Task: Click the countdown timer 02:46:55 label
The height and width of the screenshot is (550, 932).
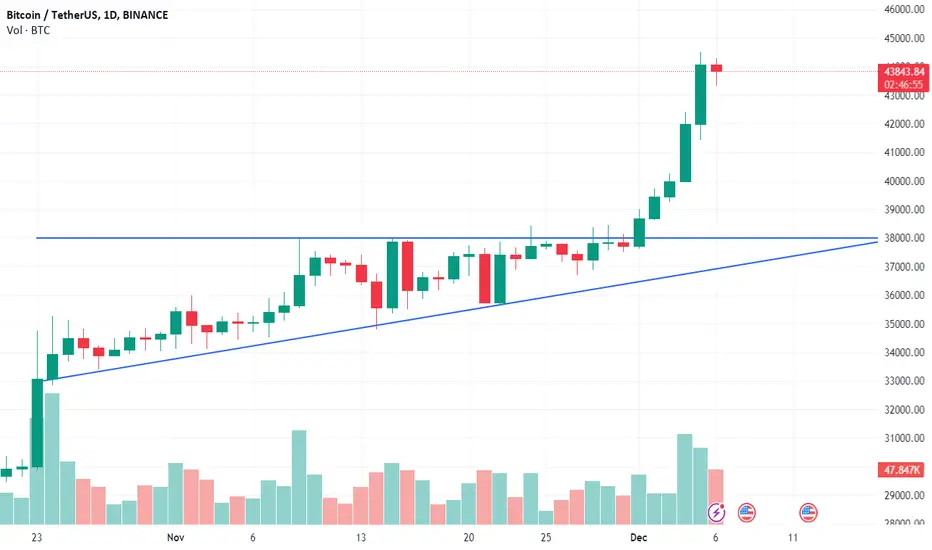Action: click(x=904, y=85)
